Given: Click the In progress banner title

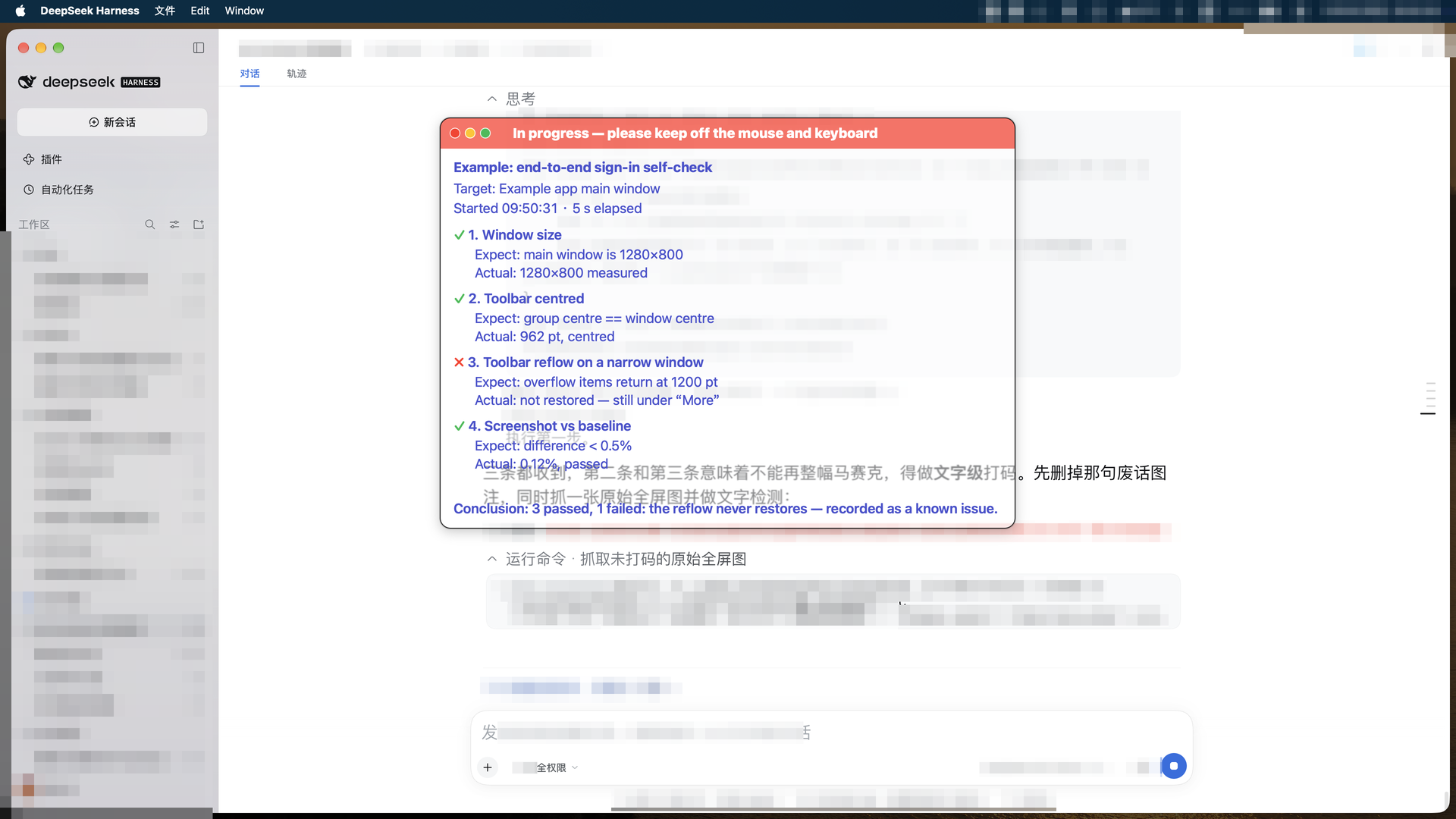Looking at the screenshot, I should pos(695,133).
